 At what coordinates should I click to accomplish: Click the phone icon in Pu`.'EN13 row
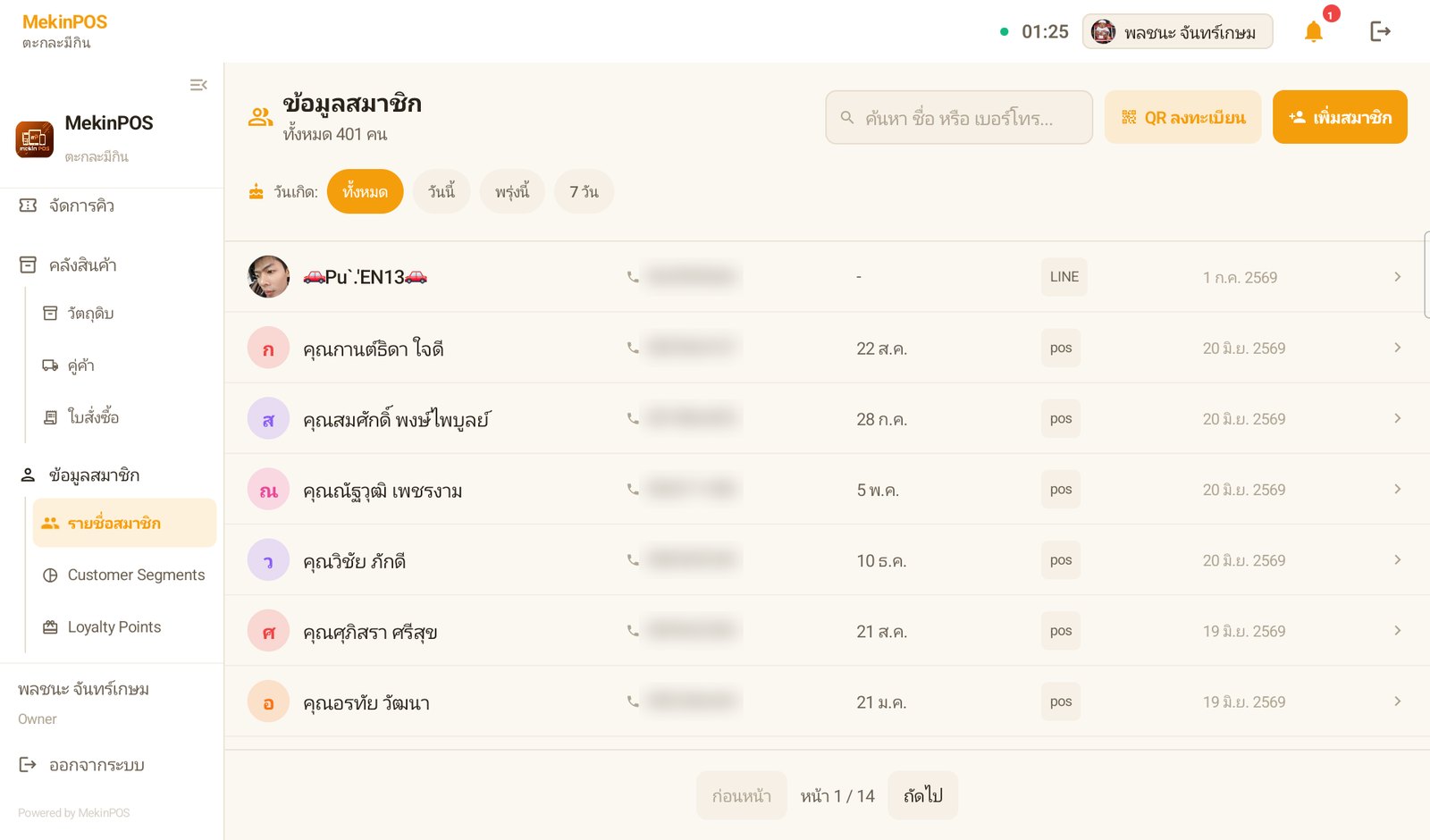[633, 277]
